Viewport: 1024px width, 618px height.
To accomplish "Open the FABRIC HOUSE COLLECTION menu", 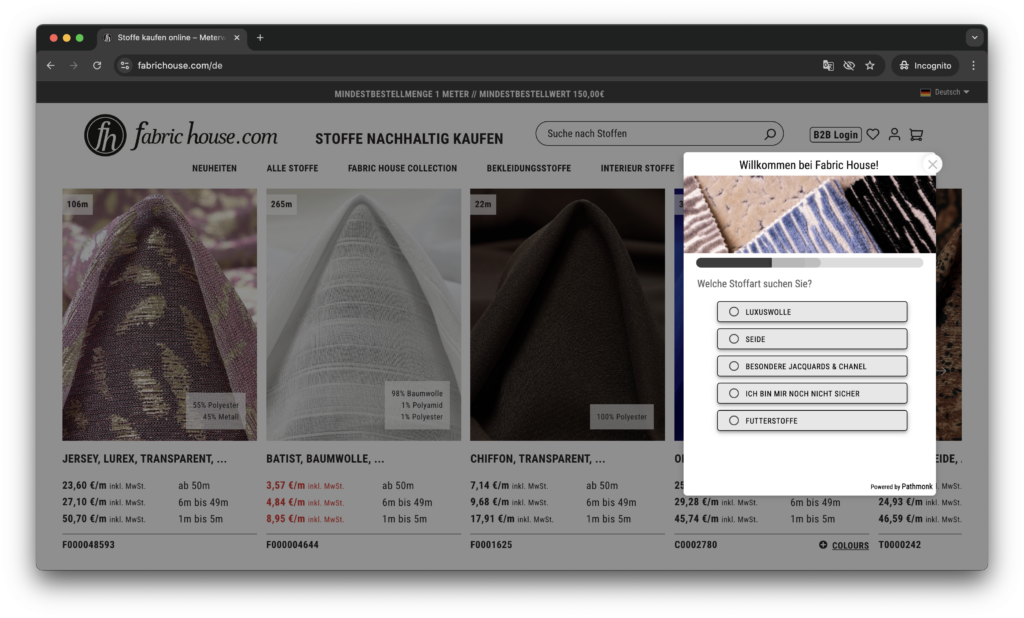I will click(403, 168).
